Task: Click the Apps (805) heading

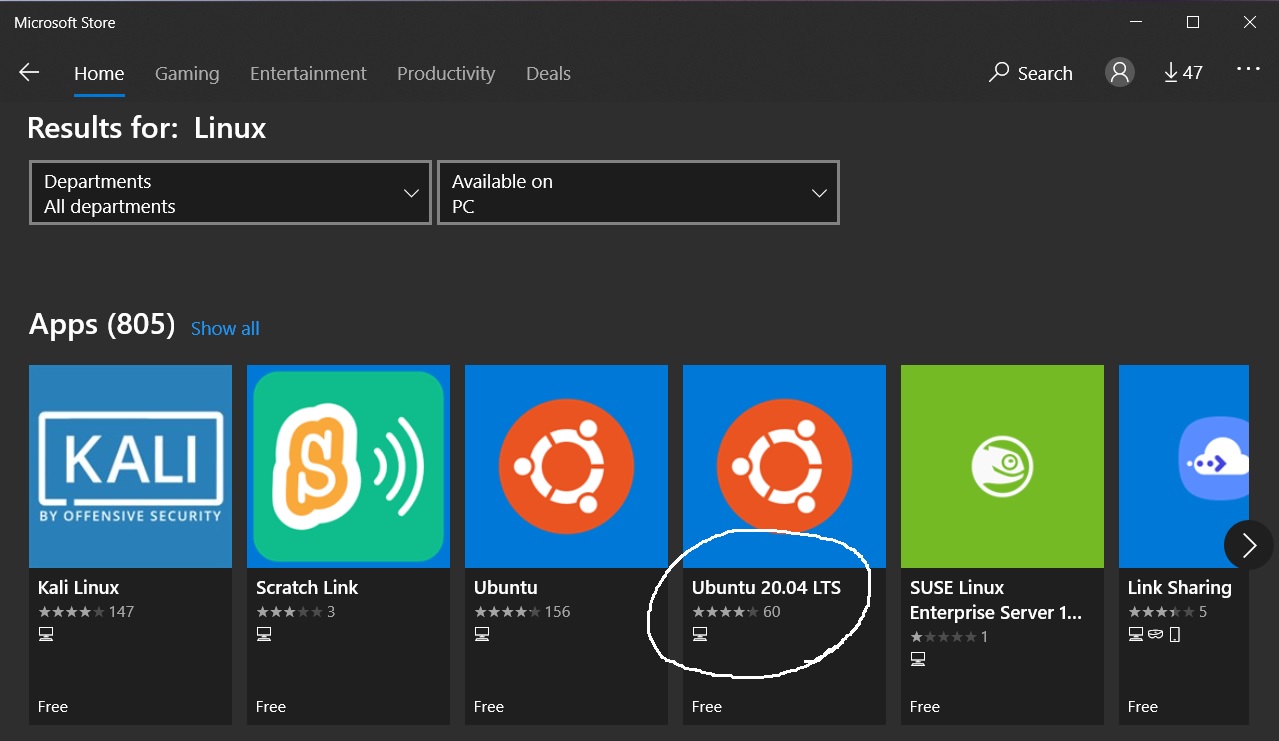Action: [x=102, y=325]
